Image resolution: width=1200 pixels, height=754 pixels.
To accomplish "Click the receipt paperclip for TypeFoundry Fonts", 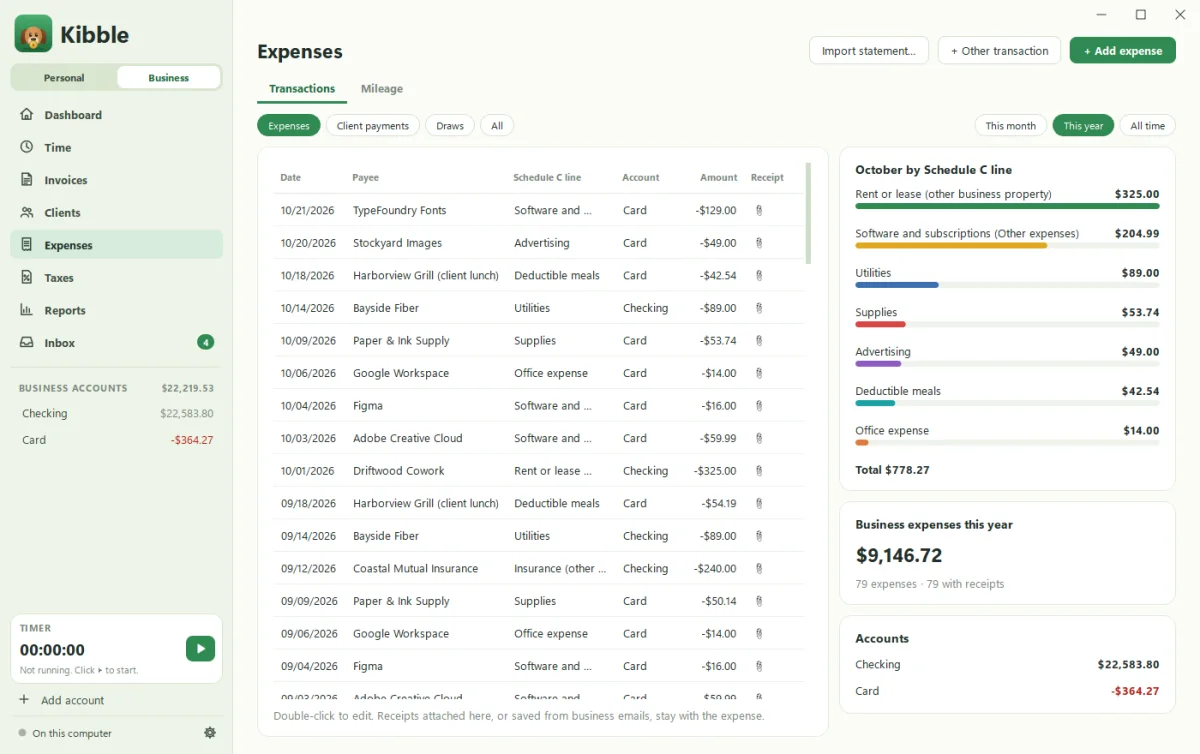I will (x=759, y=210).
